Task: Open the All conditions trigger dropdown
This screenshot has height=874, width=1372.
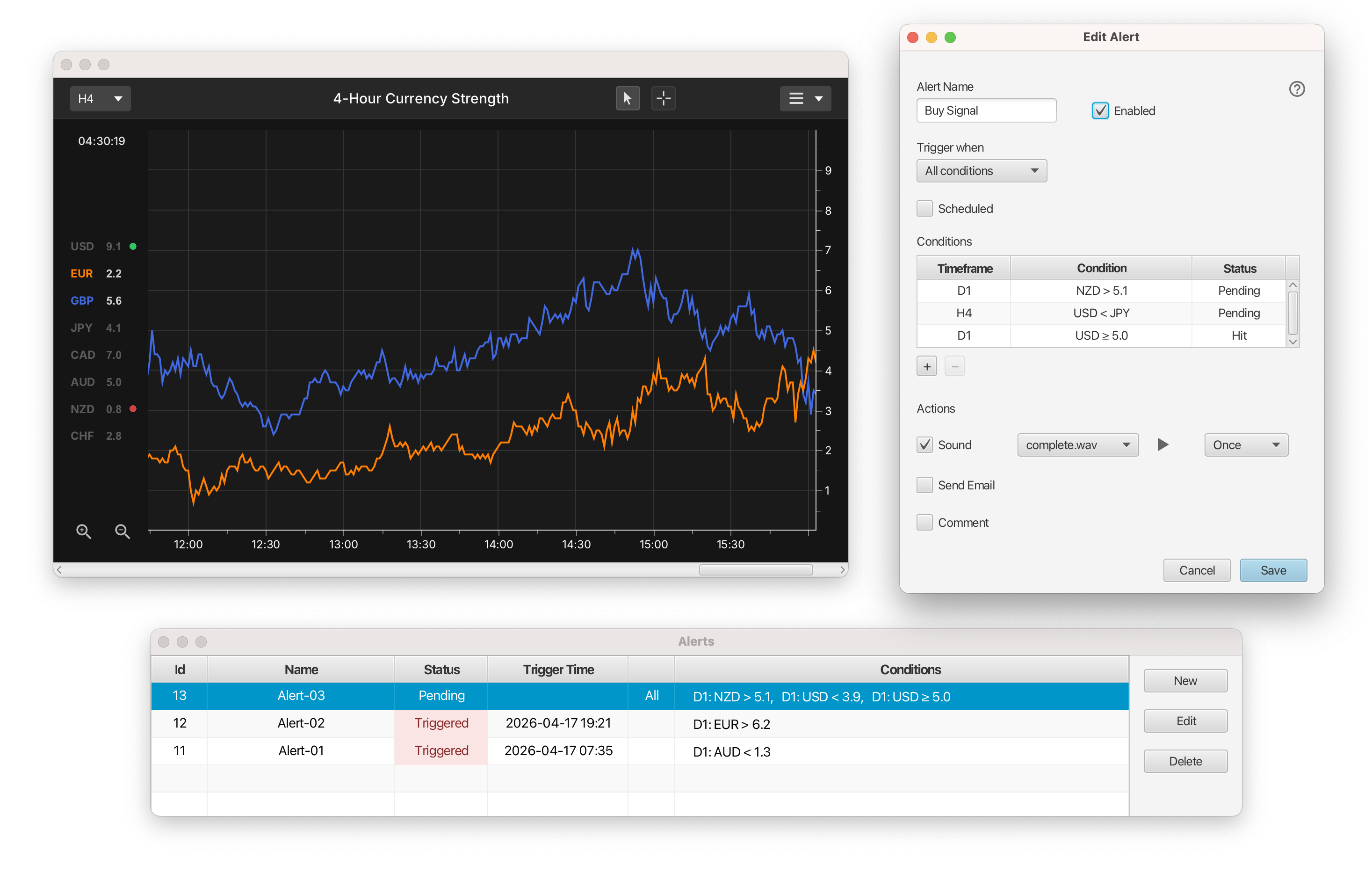Action: click(x=981, y=170)
